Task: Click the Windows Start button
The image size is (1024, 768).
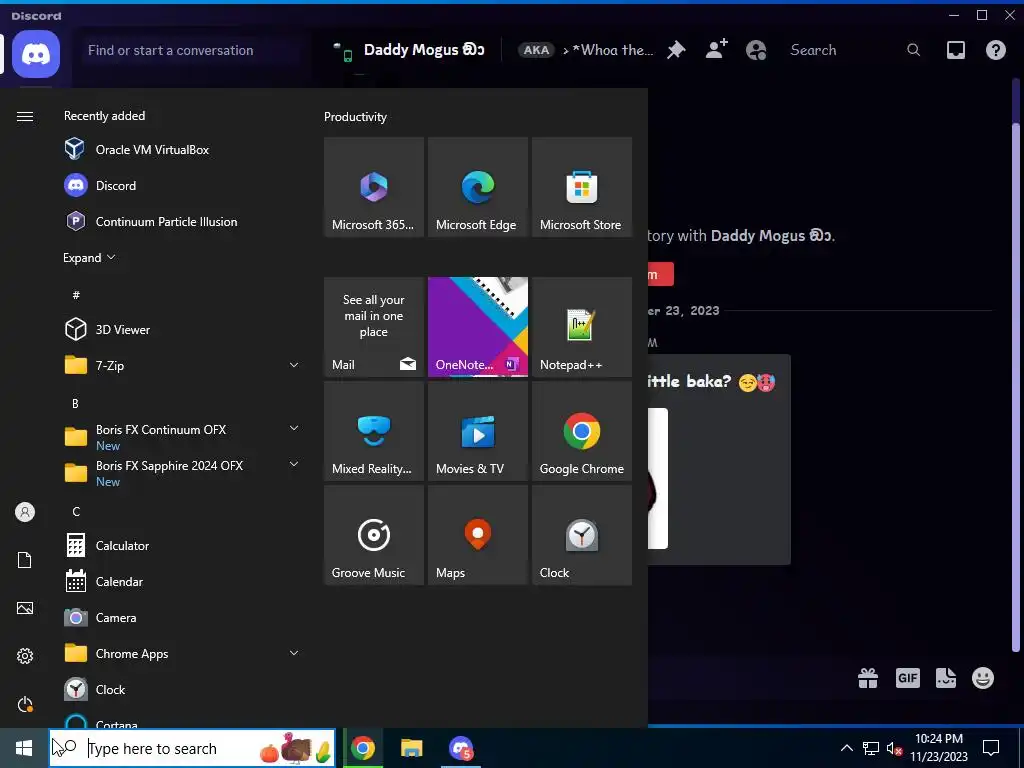Action: click(x=24, y=748)
